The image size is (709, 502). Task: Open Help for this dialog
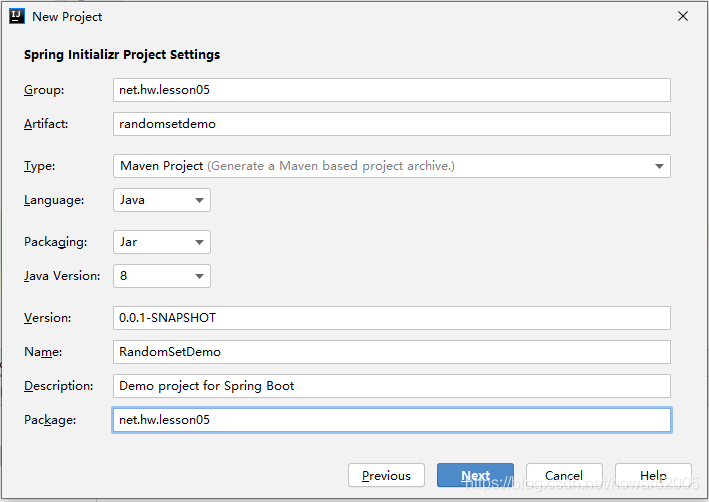653,476
